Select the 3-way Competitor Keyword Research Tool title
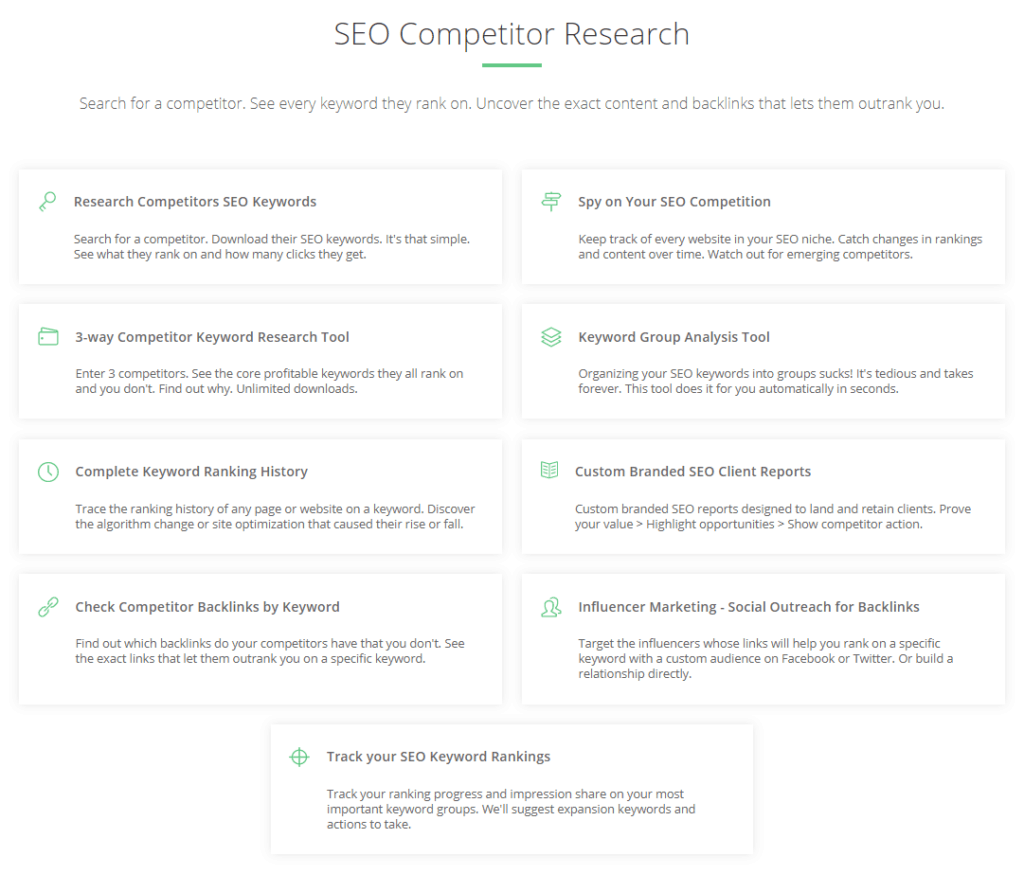1024x874 pixels. point(212,337)
